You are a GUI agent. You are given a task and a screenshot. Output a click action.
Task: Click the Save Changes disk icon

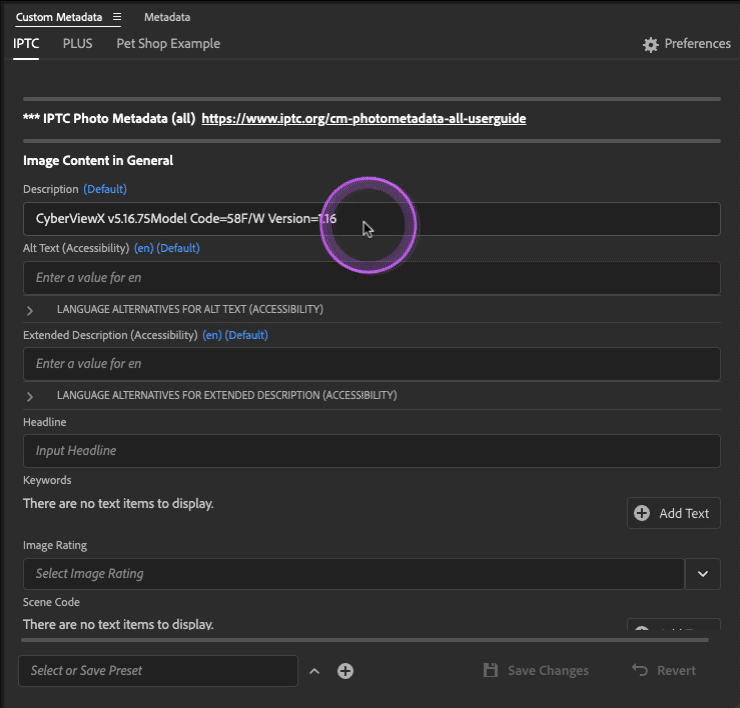click(x=490, y=671)
